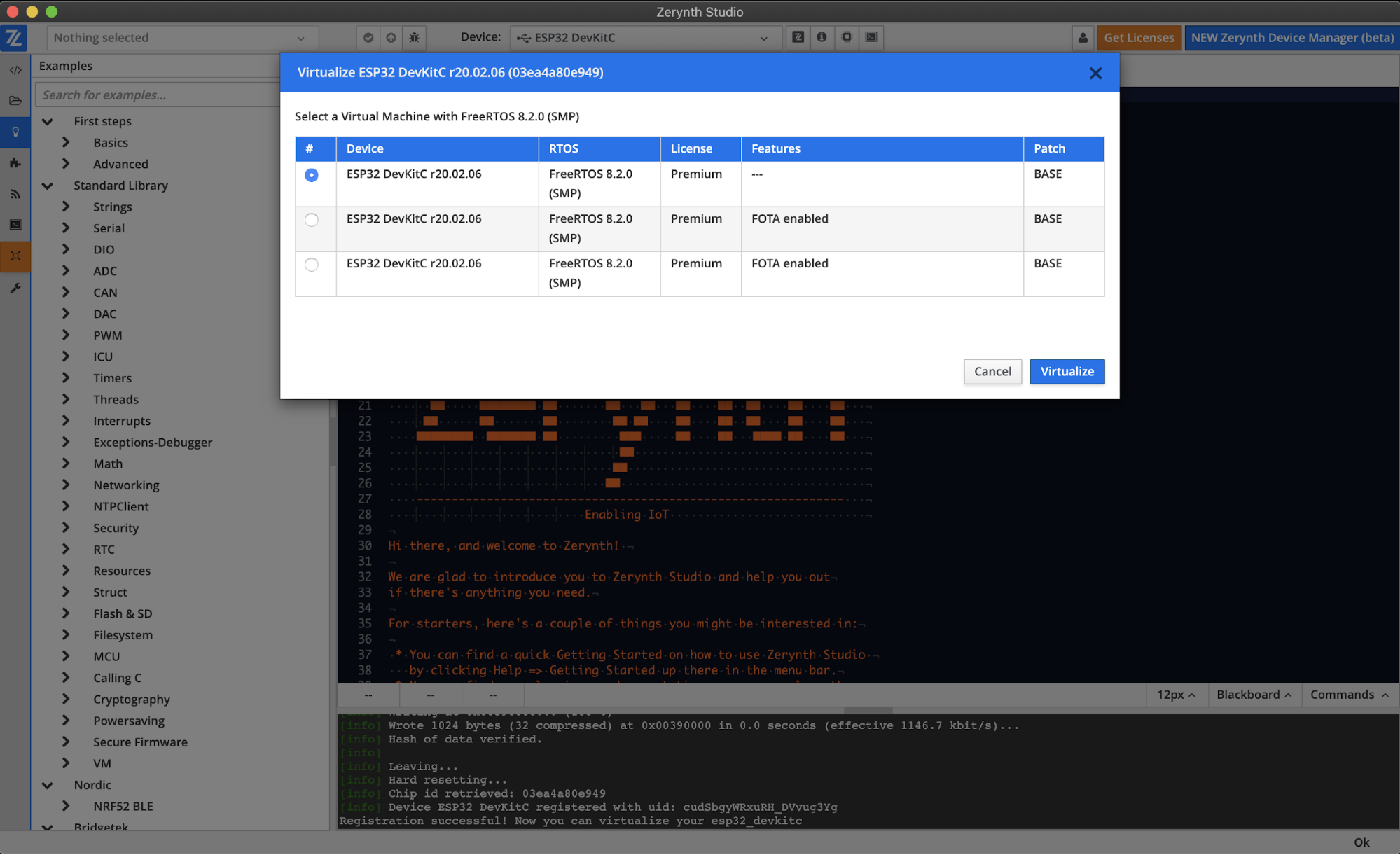Viewport: 1400px width, 855px height.
Task: Click the user profile icon
Action: click(1083, 38)
